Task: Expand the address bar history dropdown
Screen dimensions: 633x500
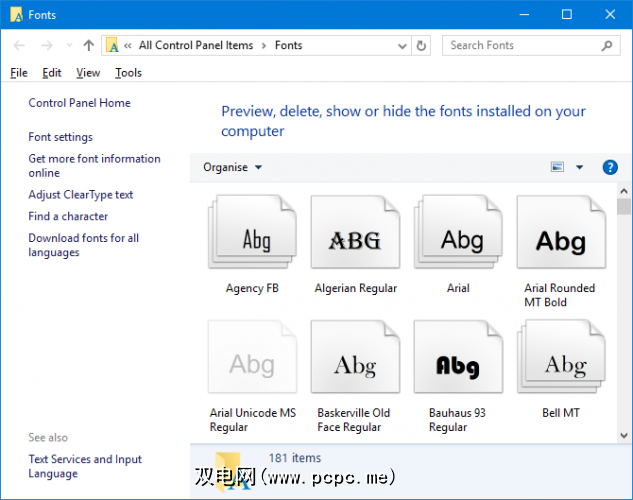Action: (402, 45)
